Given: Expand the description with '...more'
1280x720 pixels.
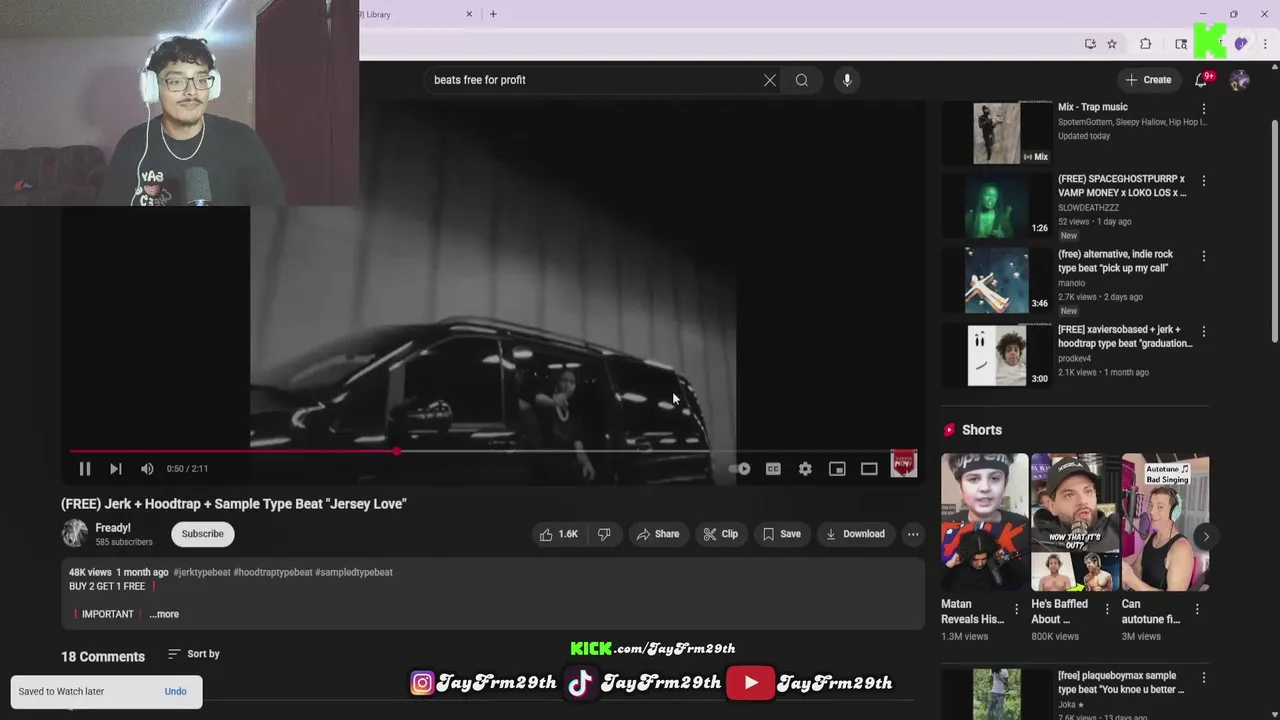Looking at the screenshot, I should [164, 614].
